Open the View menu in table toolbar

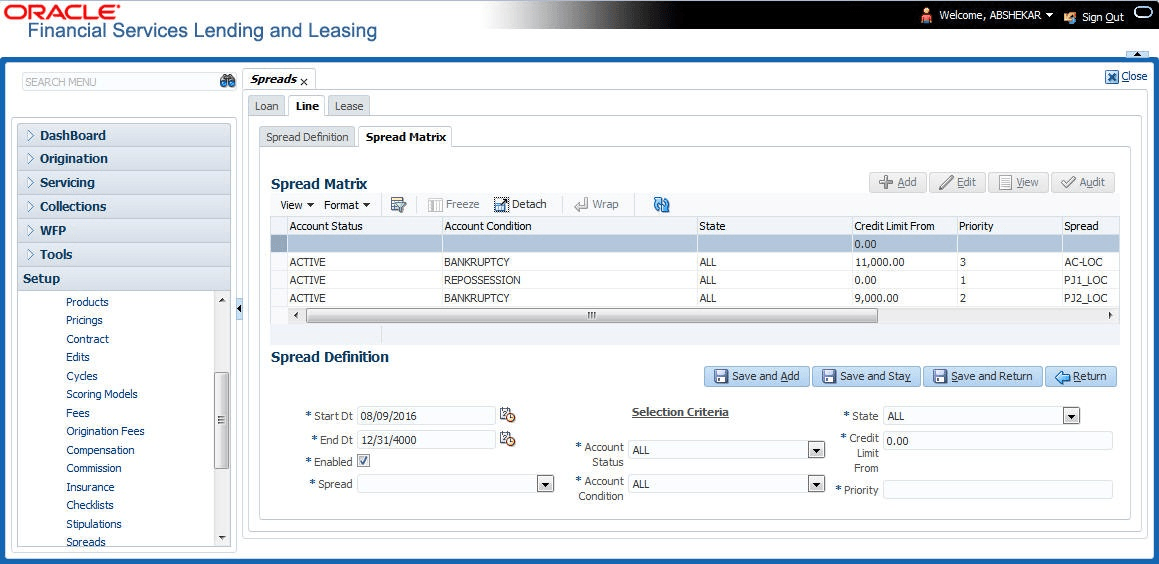pos(297,205)
